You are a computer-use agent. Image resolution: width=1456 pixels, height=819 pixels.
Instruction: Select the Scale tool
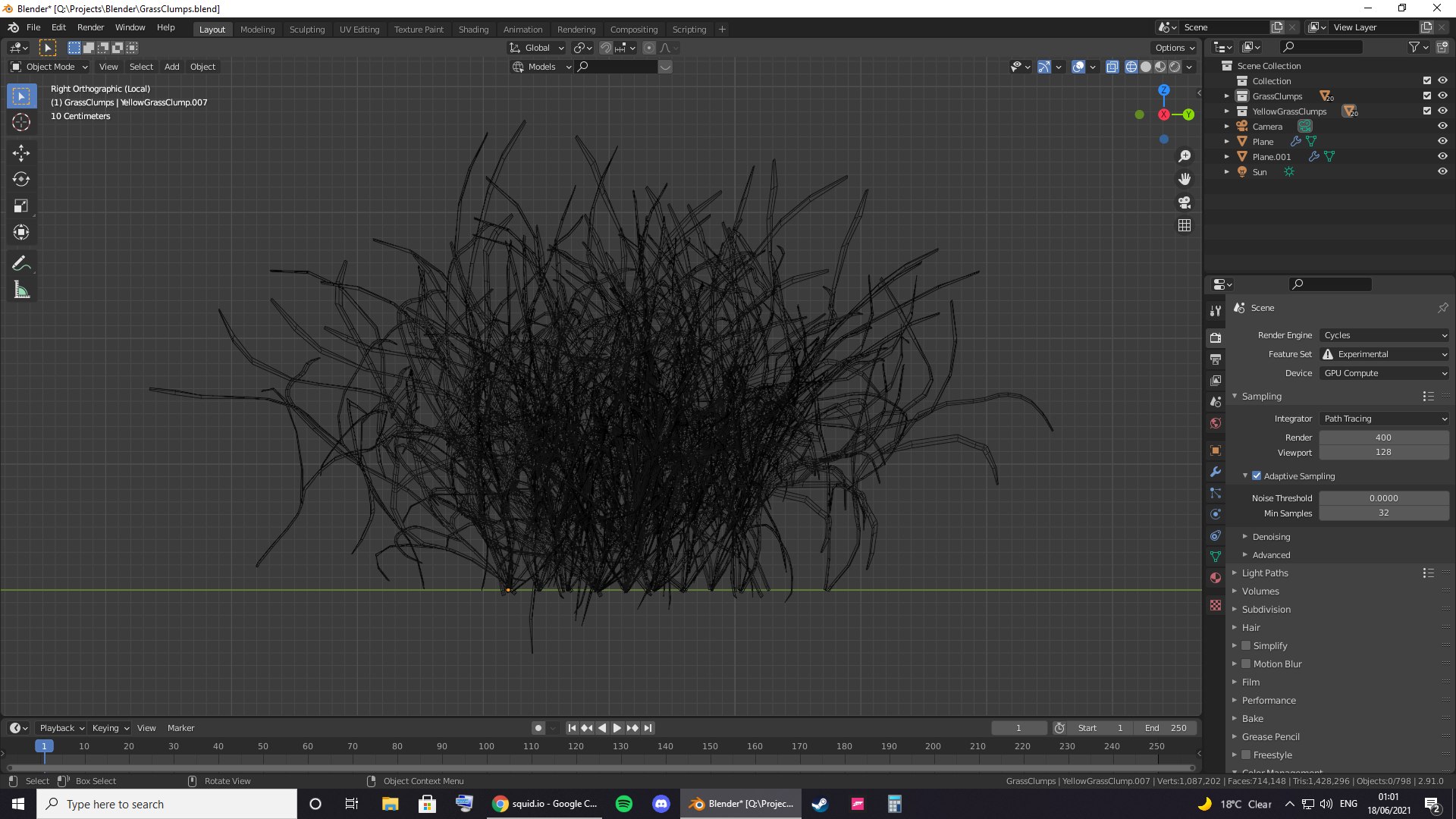click(21, 206)
